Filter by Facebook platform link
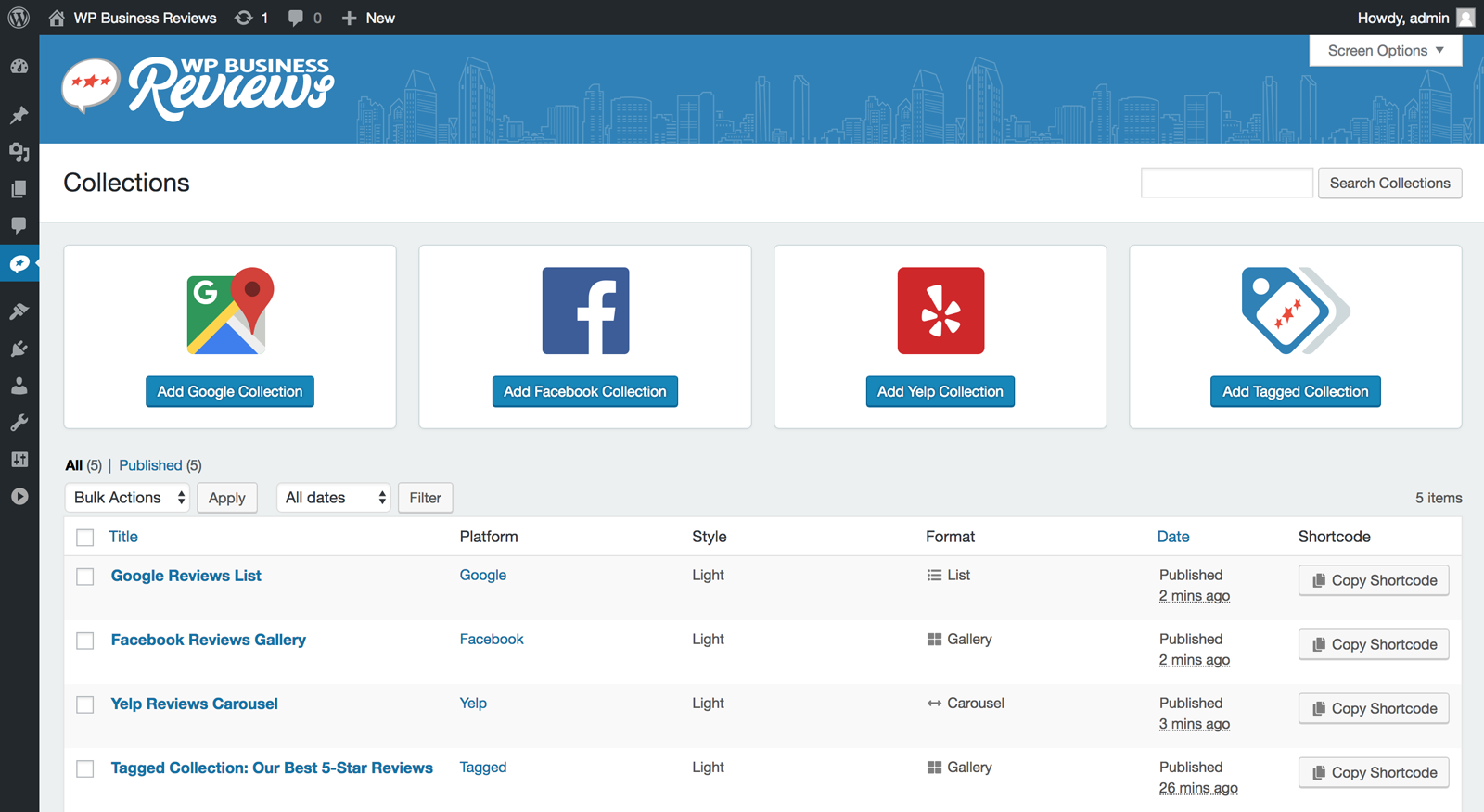Screen dimensions: 1484x812 click(492, 639)
